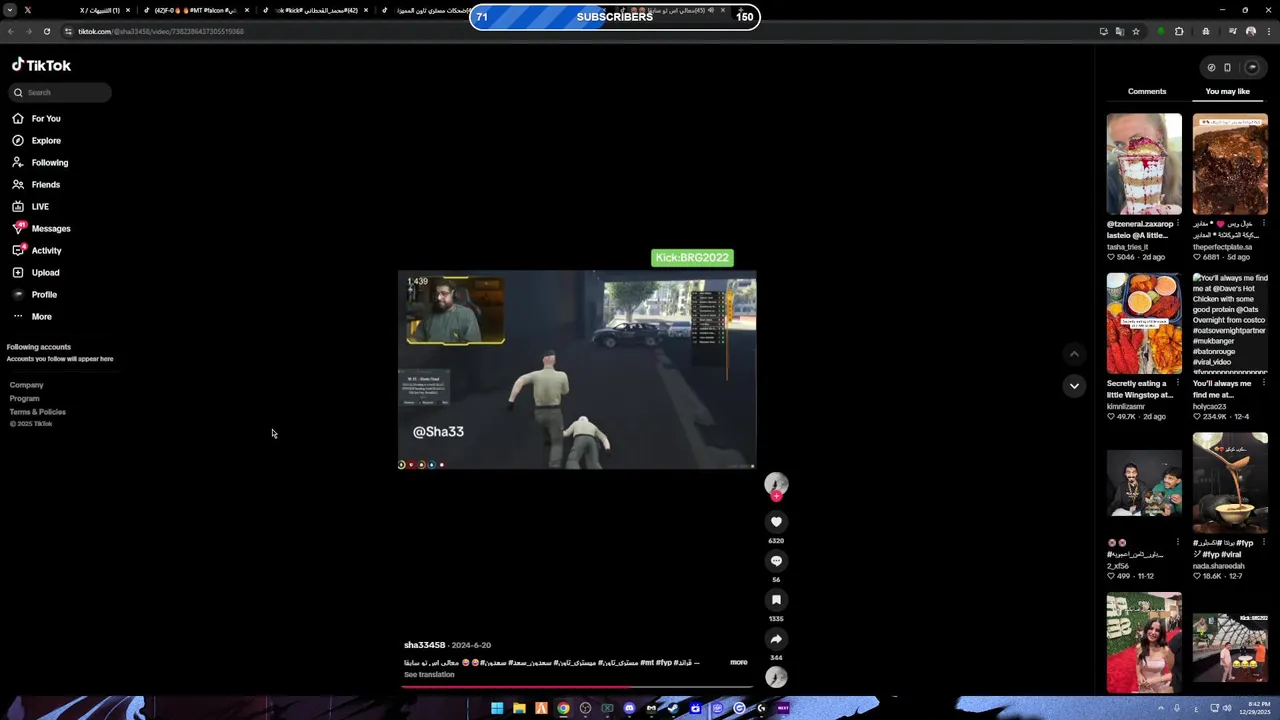Go to previous video with up chevron

(1074, 354)
